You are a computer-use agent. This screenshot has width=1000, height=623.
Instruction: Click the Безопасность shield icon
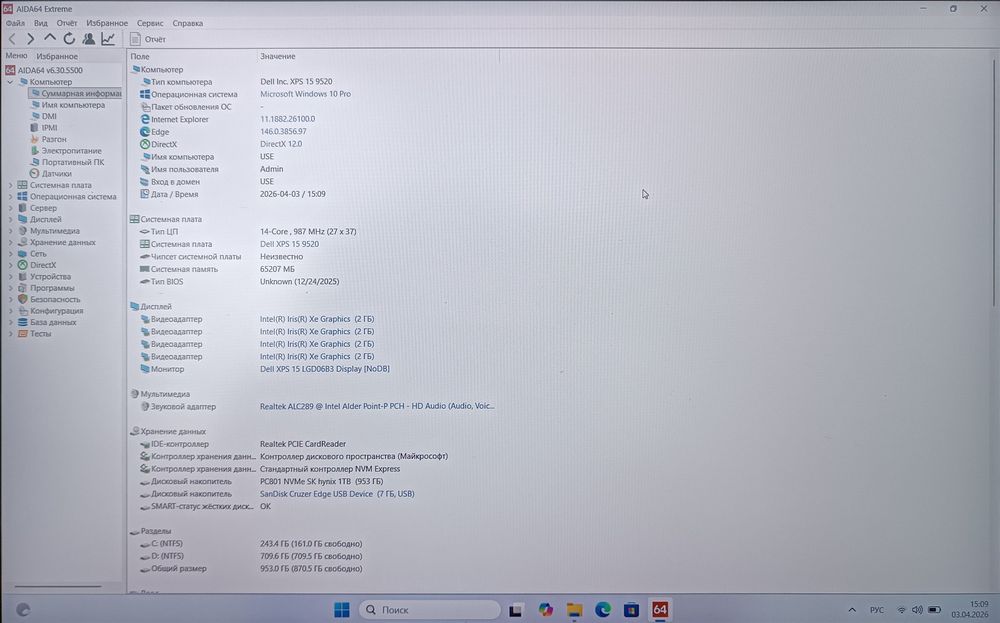pos(23,299)
